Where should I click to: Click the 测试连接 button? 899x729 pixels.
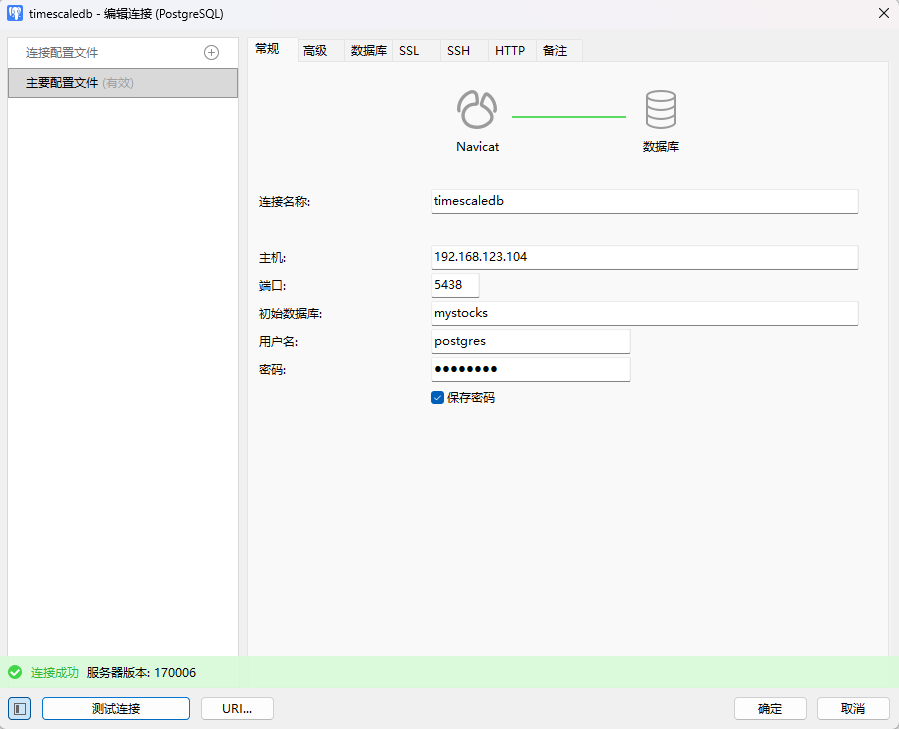(x=116, y=708)
